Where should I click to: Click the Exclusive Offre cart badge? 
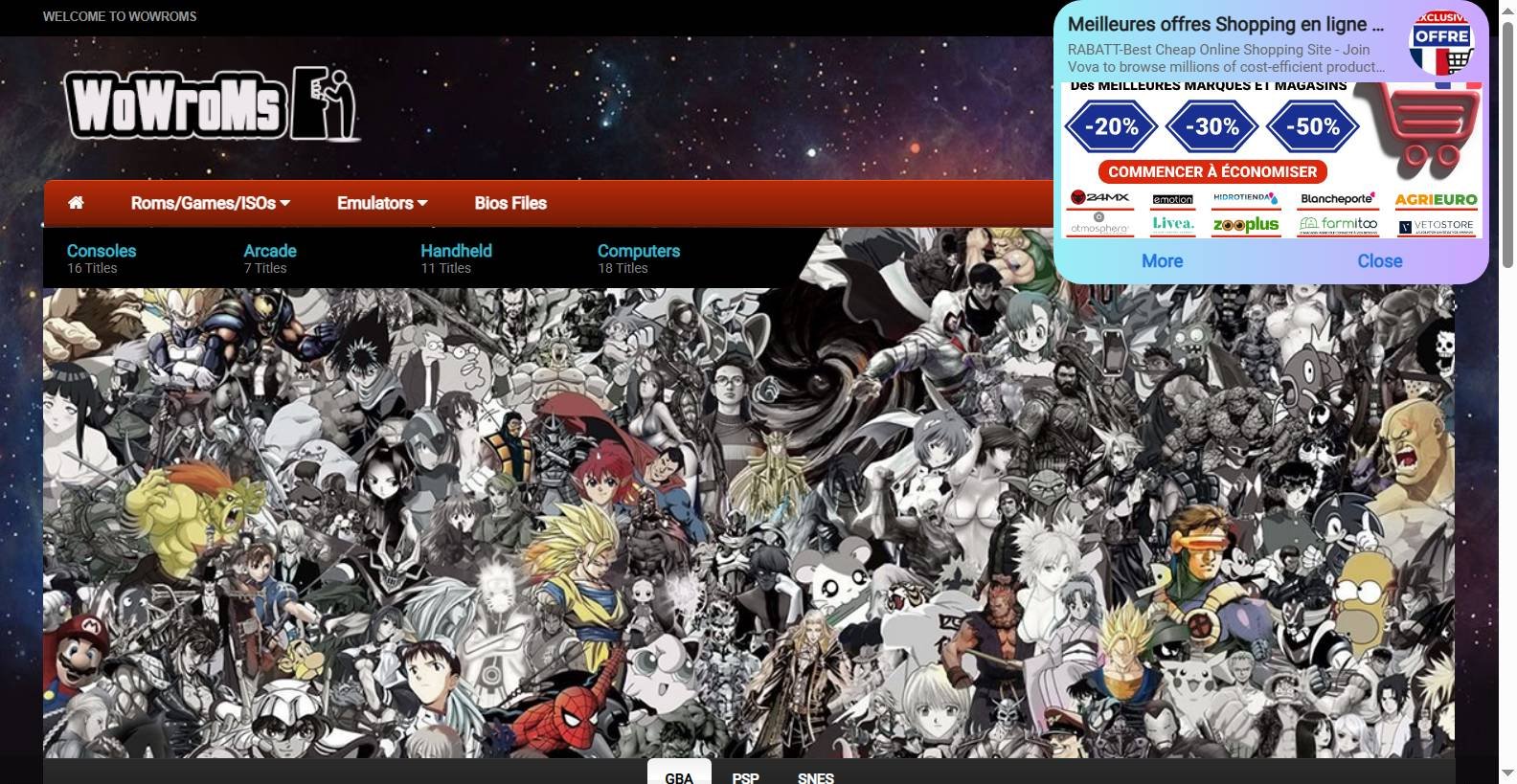pyautogui.click(x=1441, y=44)
